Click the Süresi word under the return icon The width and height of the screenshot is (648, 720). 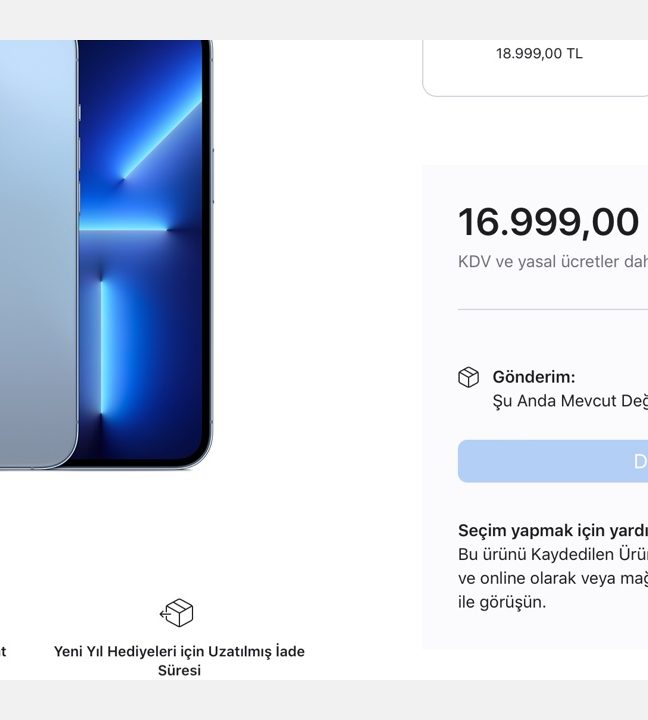pos(179,670)
